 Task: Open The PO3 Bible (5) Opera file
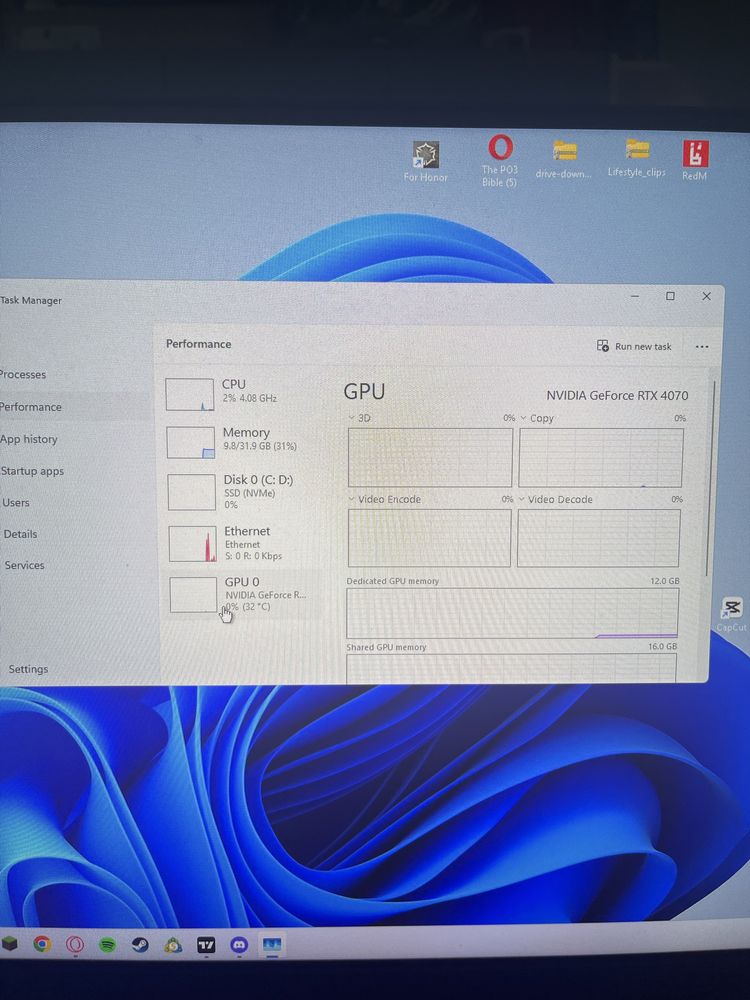[x=500, y=160]
